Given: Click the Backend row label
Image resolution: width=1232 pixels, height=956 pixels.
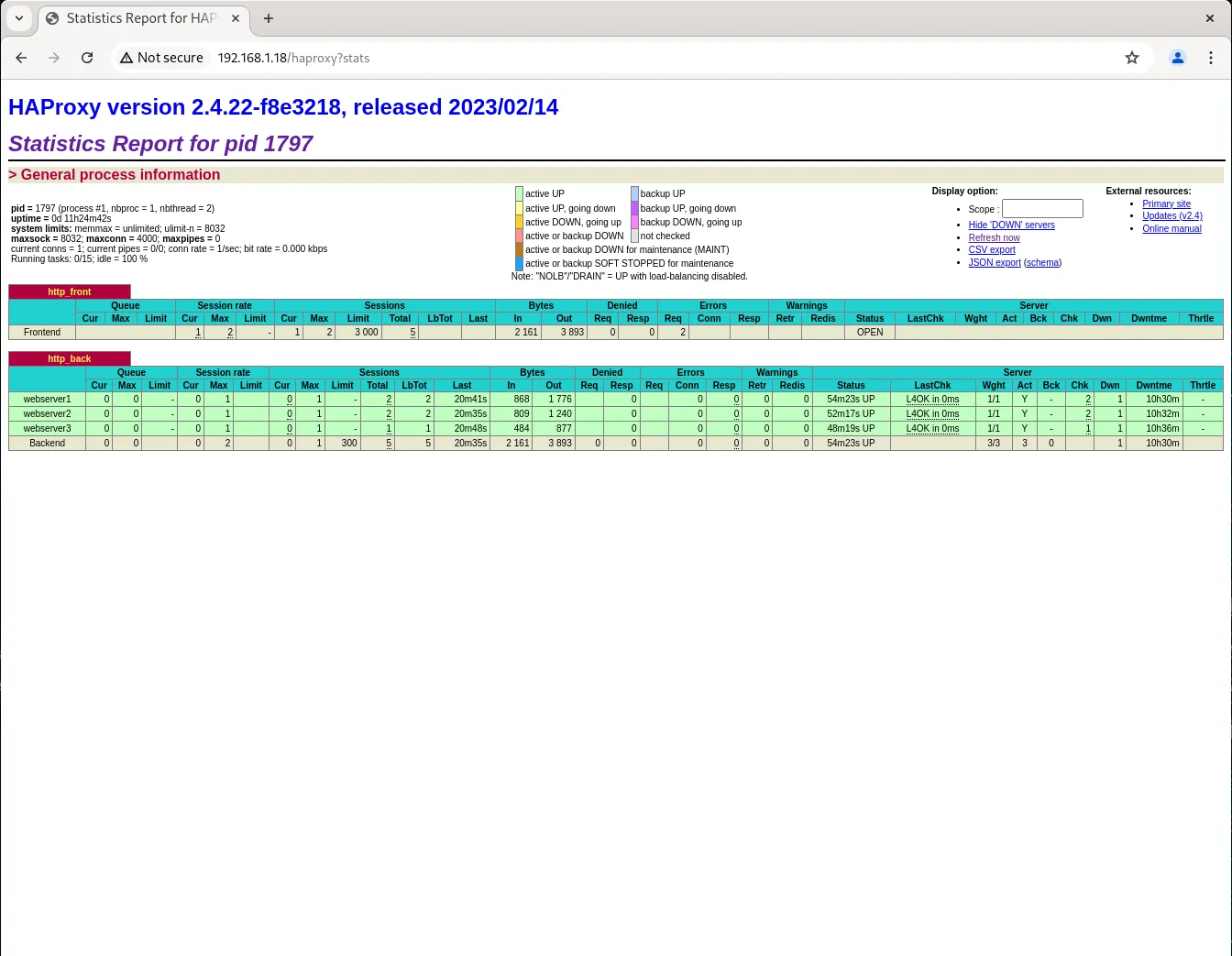Looking at the screenshot, I should click(x=47, y=444).
